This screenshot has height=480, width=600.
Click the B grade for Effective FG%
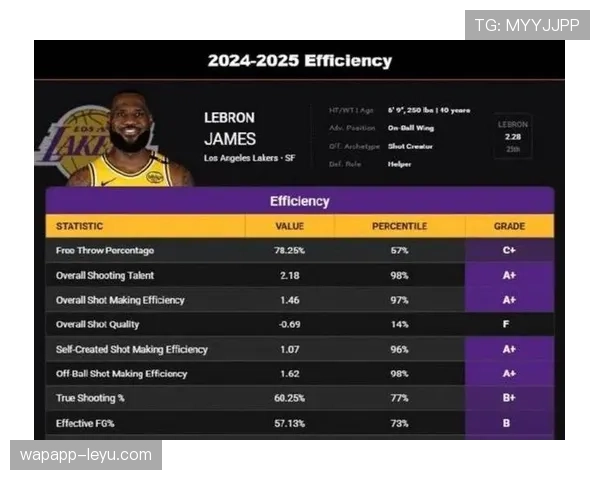pos(509,423)
